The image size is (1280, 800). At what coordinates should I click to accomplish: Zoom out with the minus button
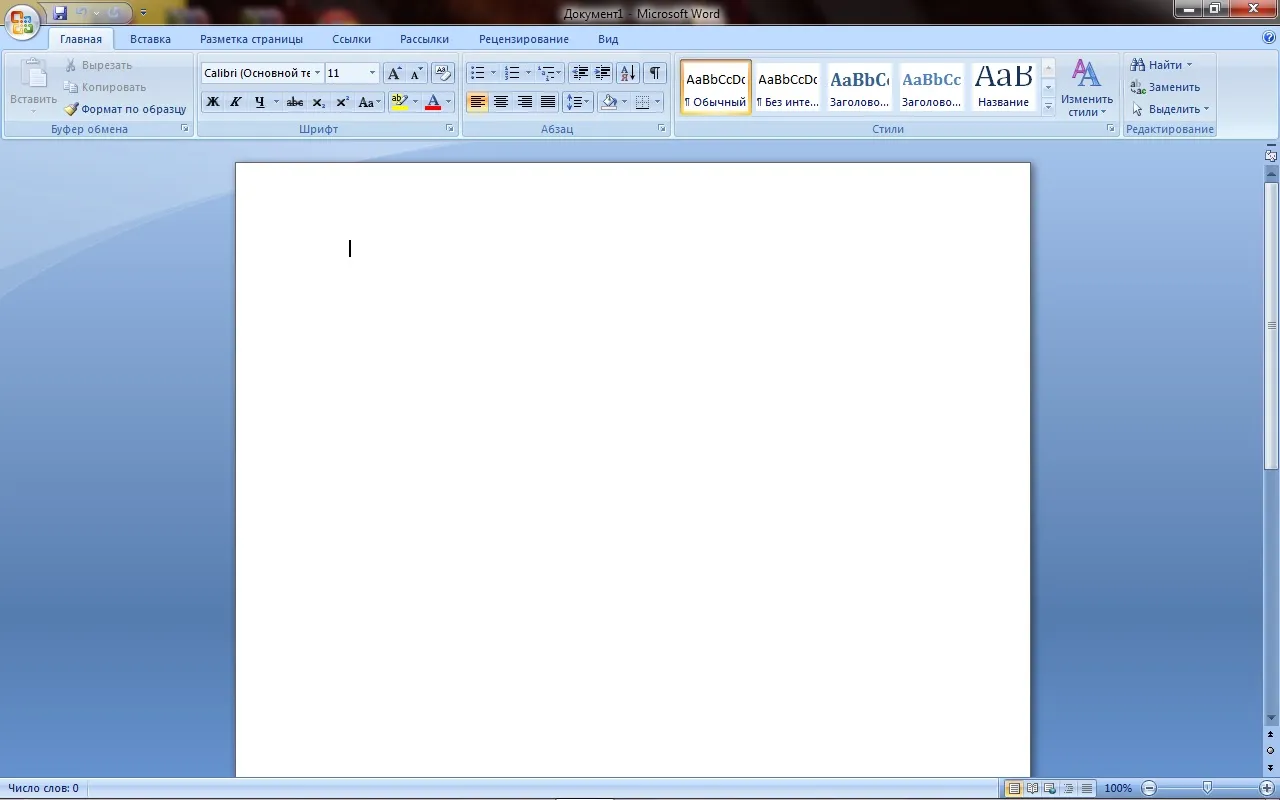(x=1149, y=788)
